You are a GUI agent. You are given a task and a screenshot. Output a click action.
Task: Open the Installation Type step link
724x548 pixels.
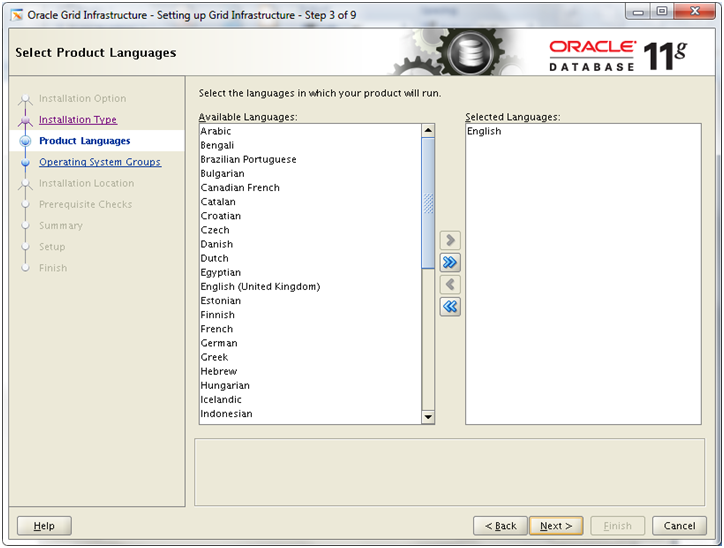(78, 120)
